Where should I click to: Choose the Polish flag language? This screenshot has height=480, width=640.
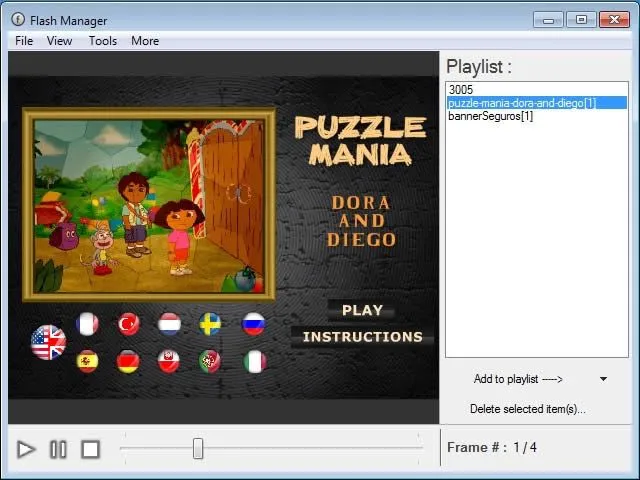pyautogui.click(x=169, y=361)
